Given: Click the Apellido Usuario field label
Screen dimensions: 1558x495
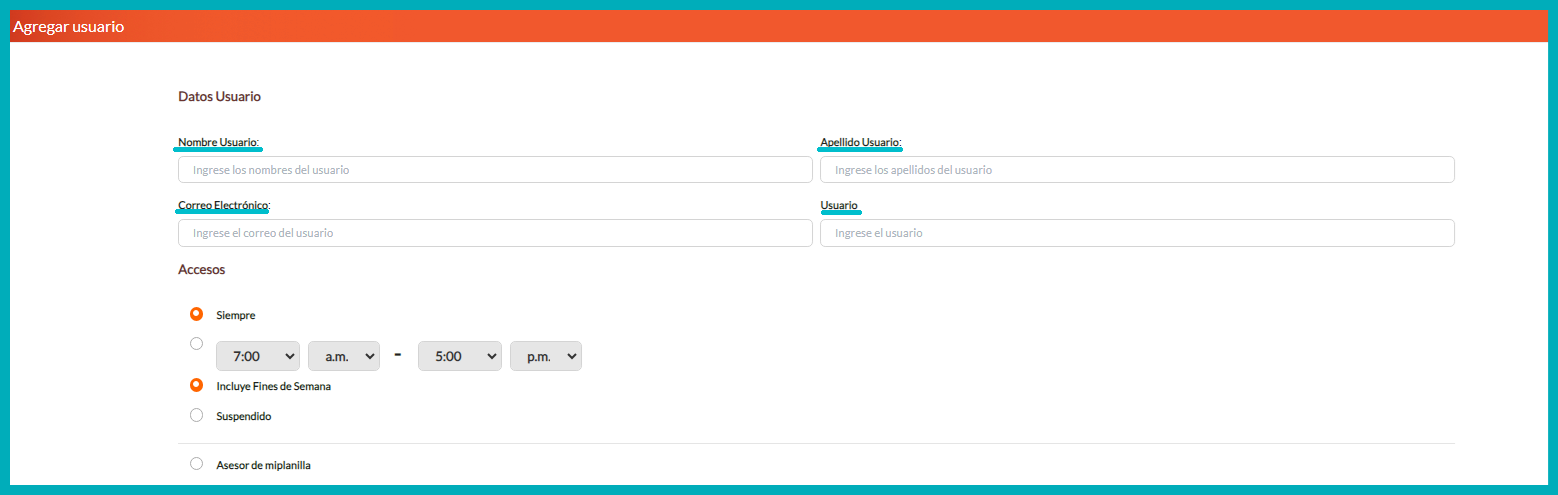Looking at the screenshot, I should click(x=860, y=142).
